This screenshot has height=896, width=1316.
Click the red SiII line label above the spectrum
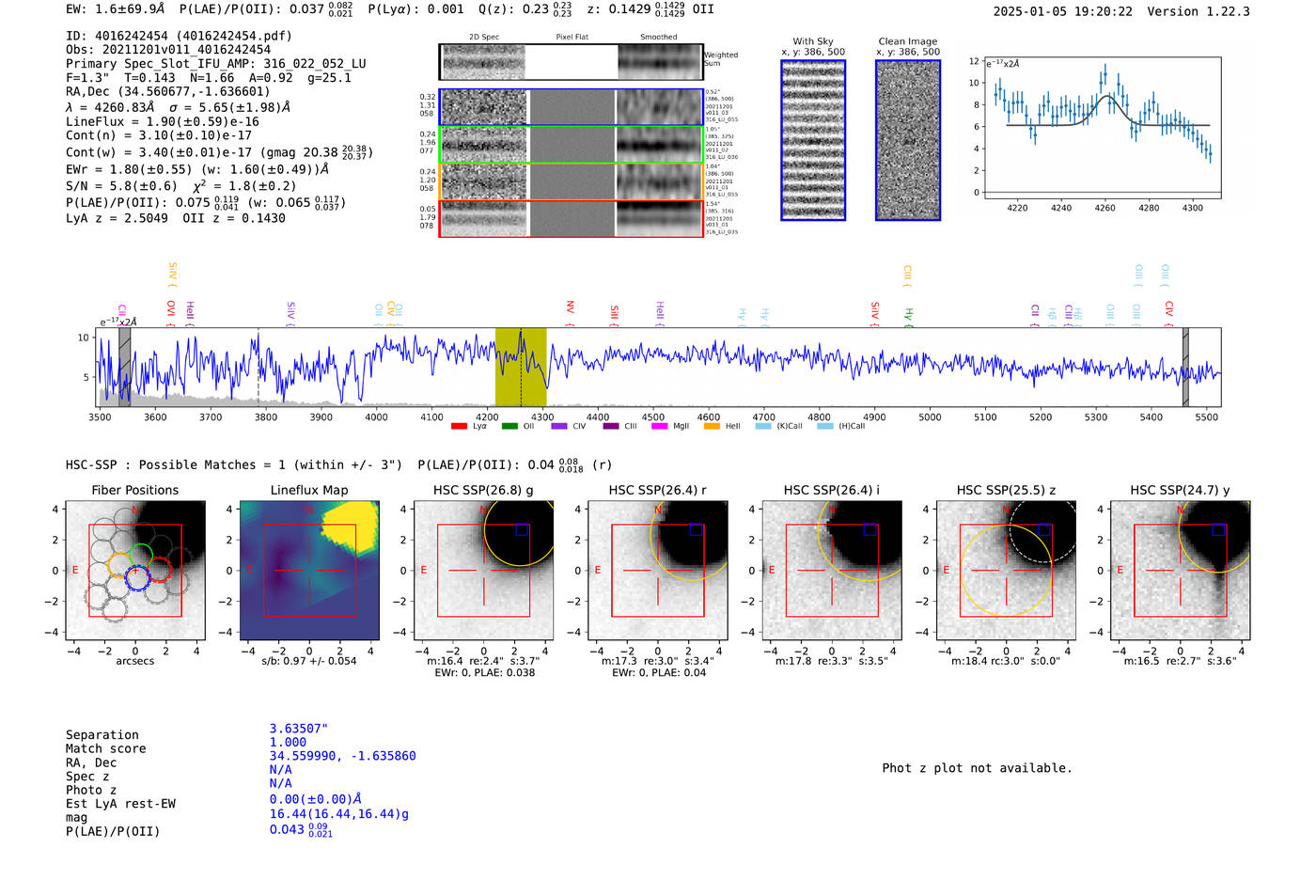614,314
